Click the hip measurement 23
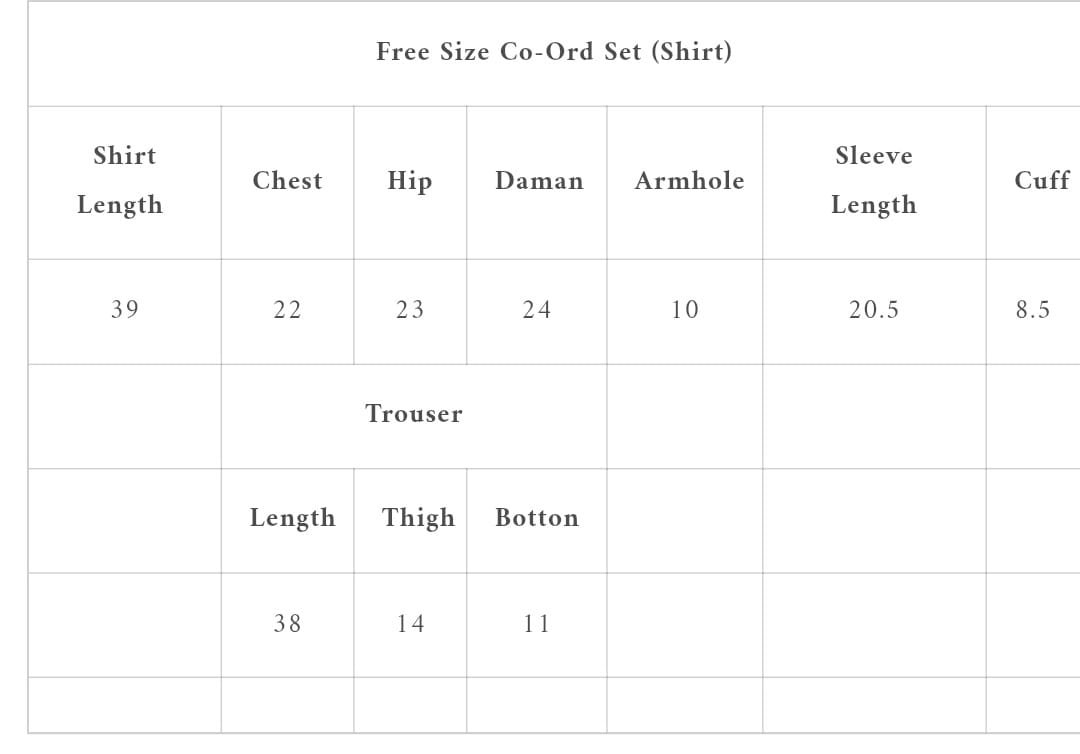The width and height of the screenshot is (1080, 754). coord(410,310)
